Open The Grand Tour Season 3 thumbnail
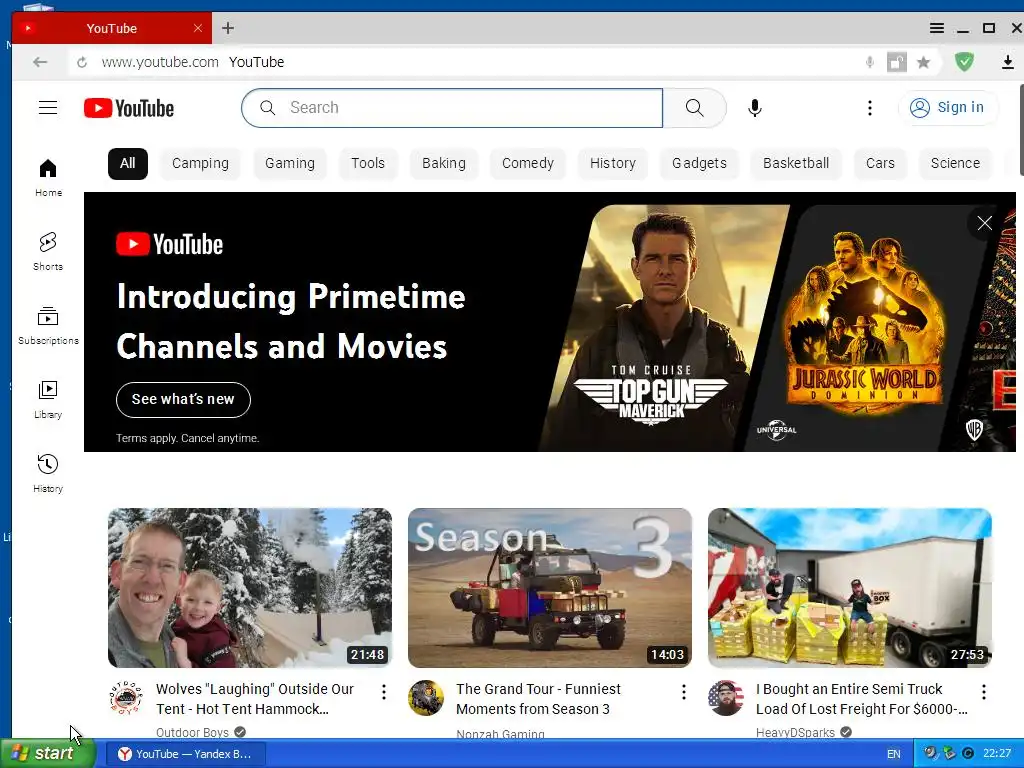 (550, 588)
